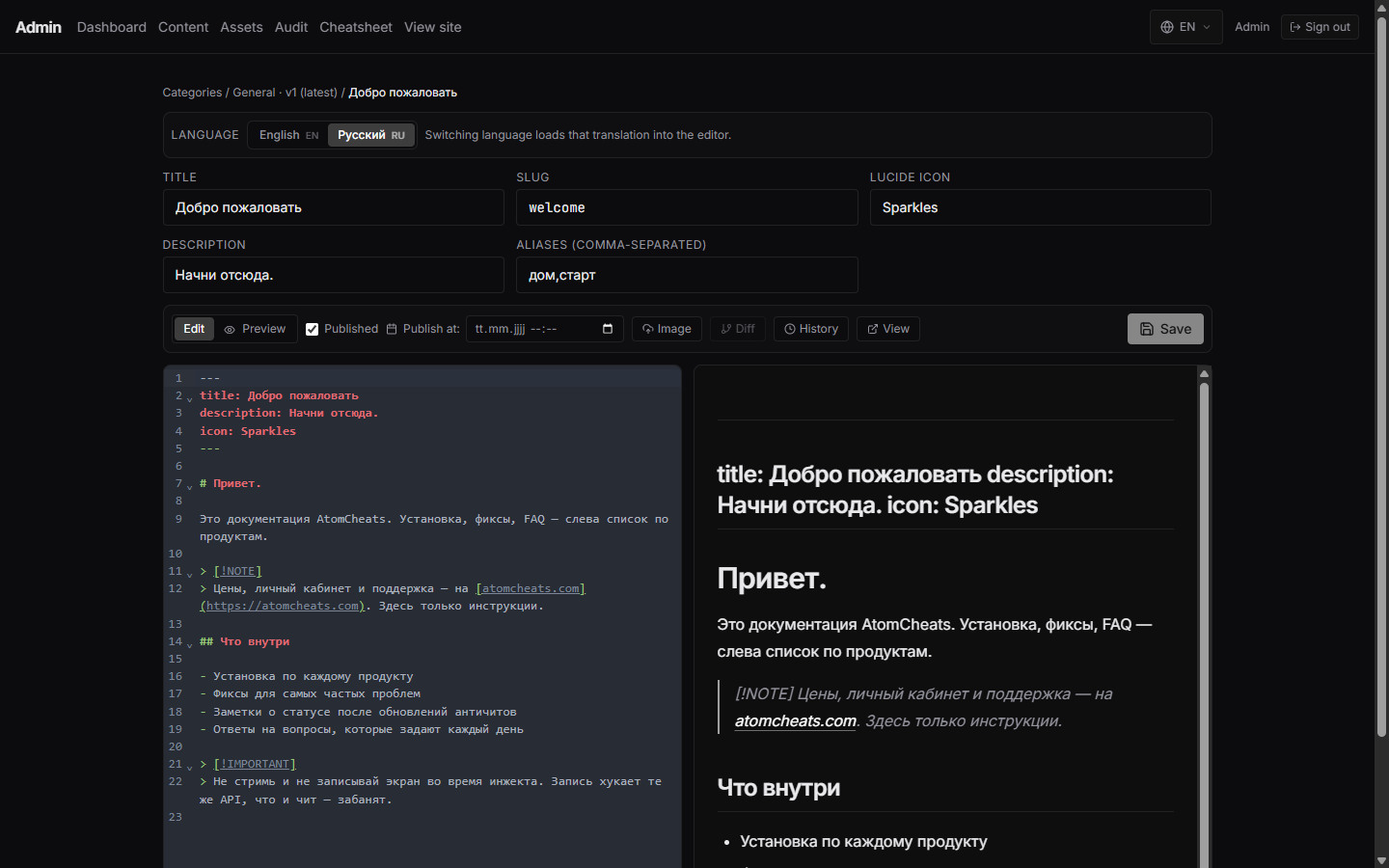Viewport: 1389px width, 868px height.
Task: Click the Title input field
Action: pos(333,207)
